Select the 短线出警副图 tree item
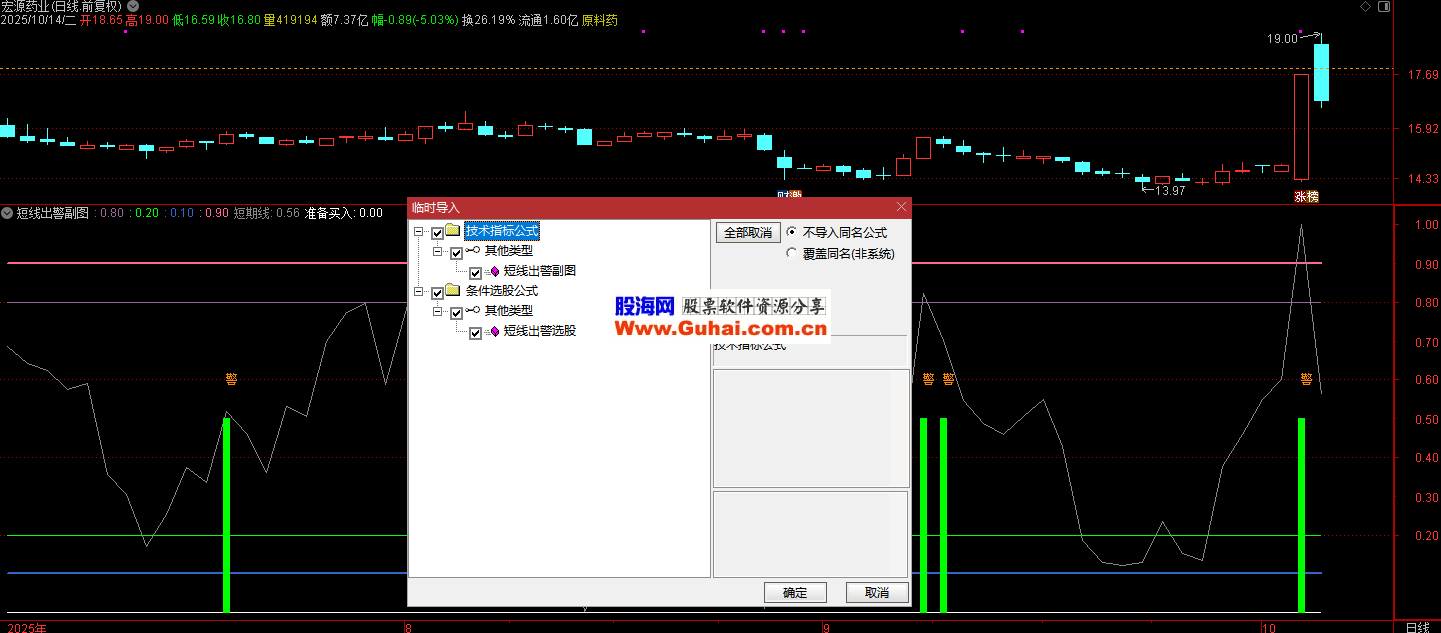 [539, 271]
